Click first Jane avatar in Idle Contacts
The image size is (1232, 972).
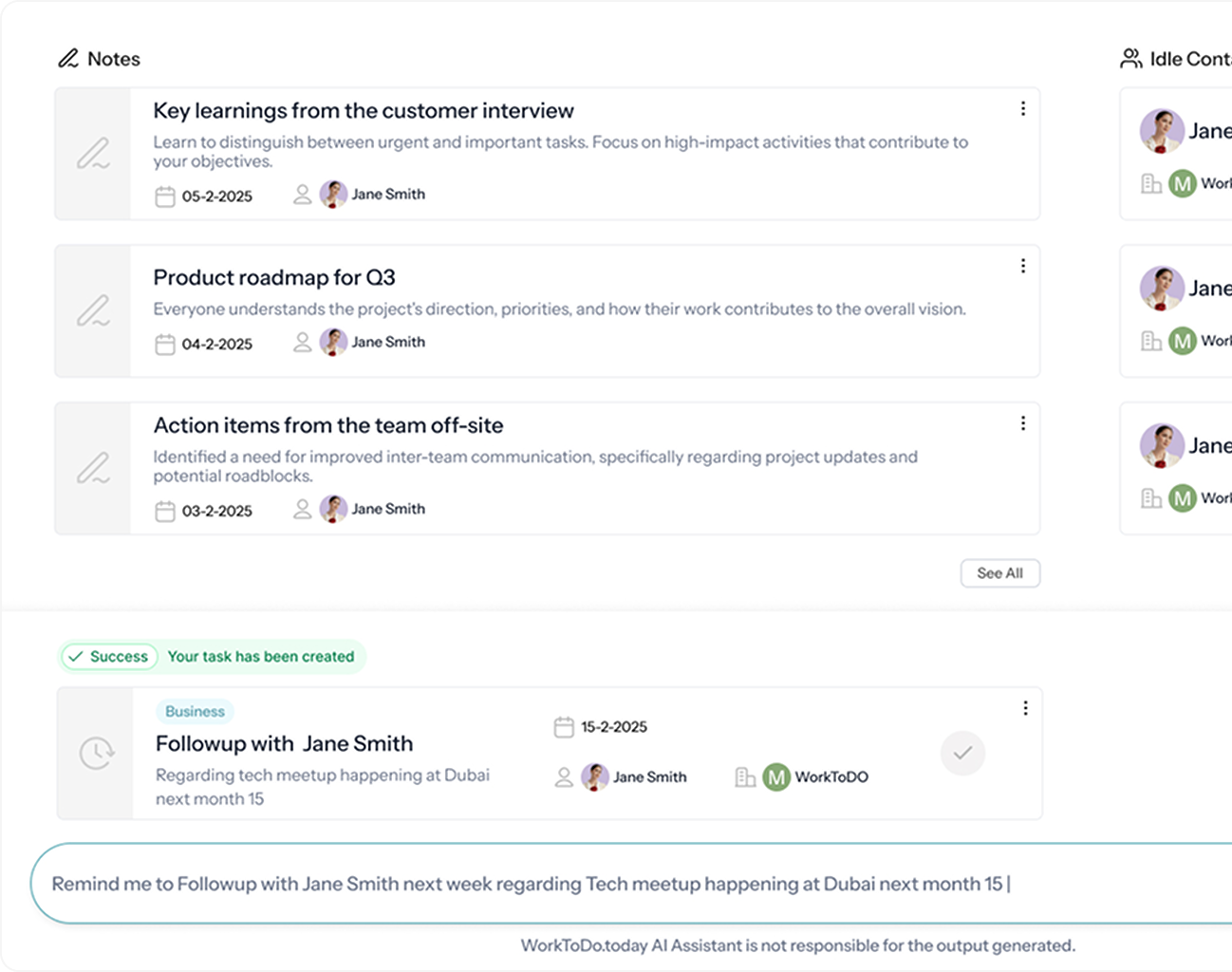(1162, 131)
